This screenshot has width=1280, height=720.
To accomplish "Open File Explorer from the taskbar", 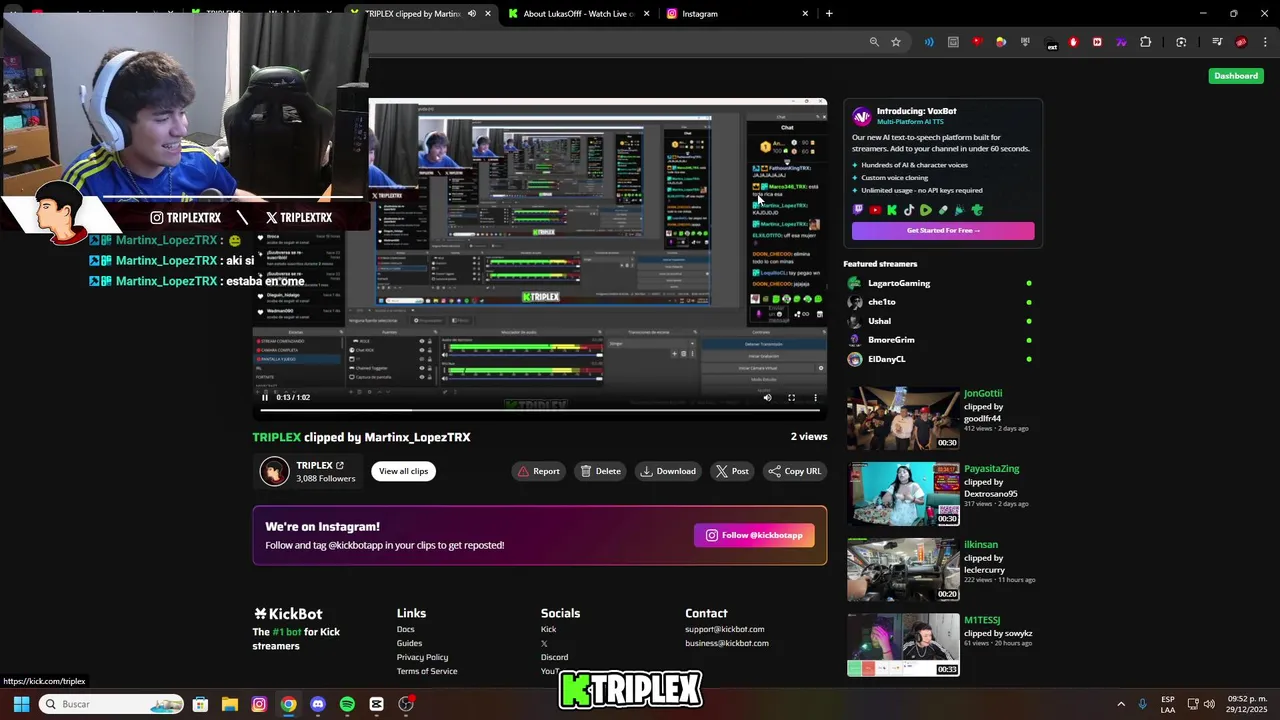I will pos(230,704).
